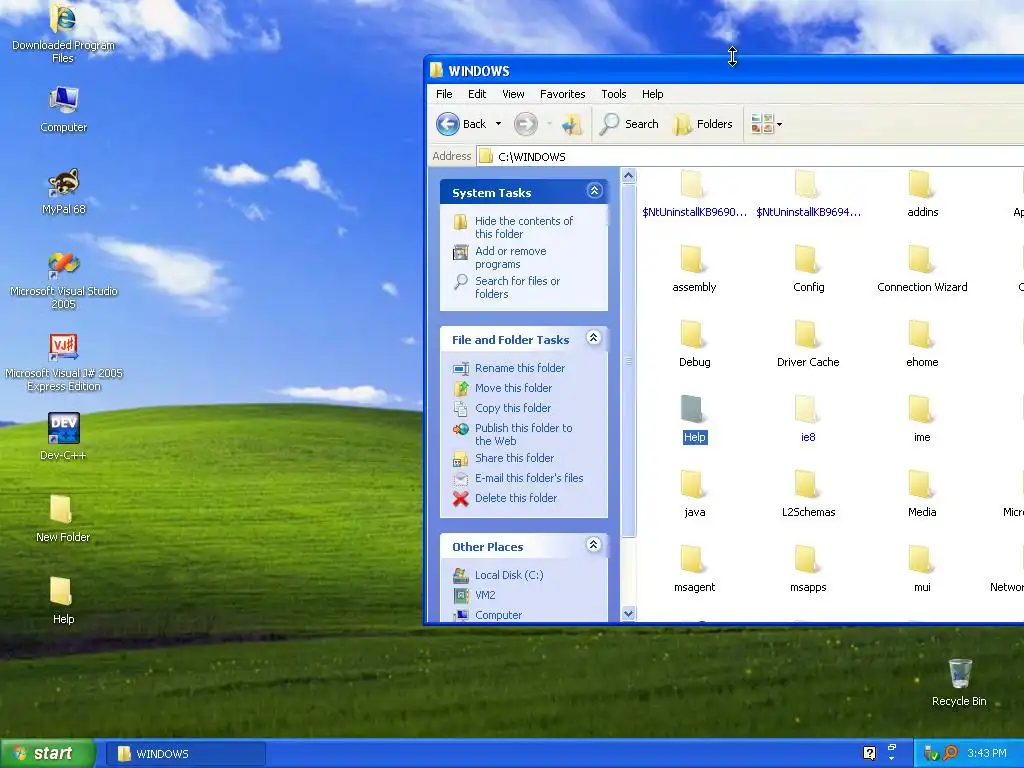Open the Search pane
This screenshot has width=1024, height=768.
pyautogui.click(x=630, y=124)
